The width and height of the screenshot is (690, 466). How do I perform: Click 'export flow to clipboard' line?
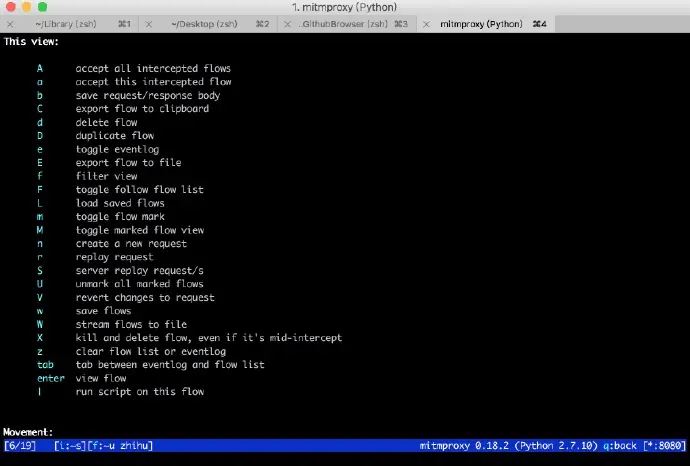click(x=142, y=109)
